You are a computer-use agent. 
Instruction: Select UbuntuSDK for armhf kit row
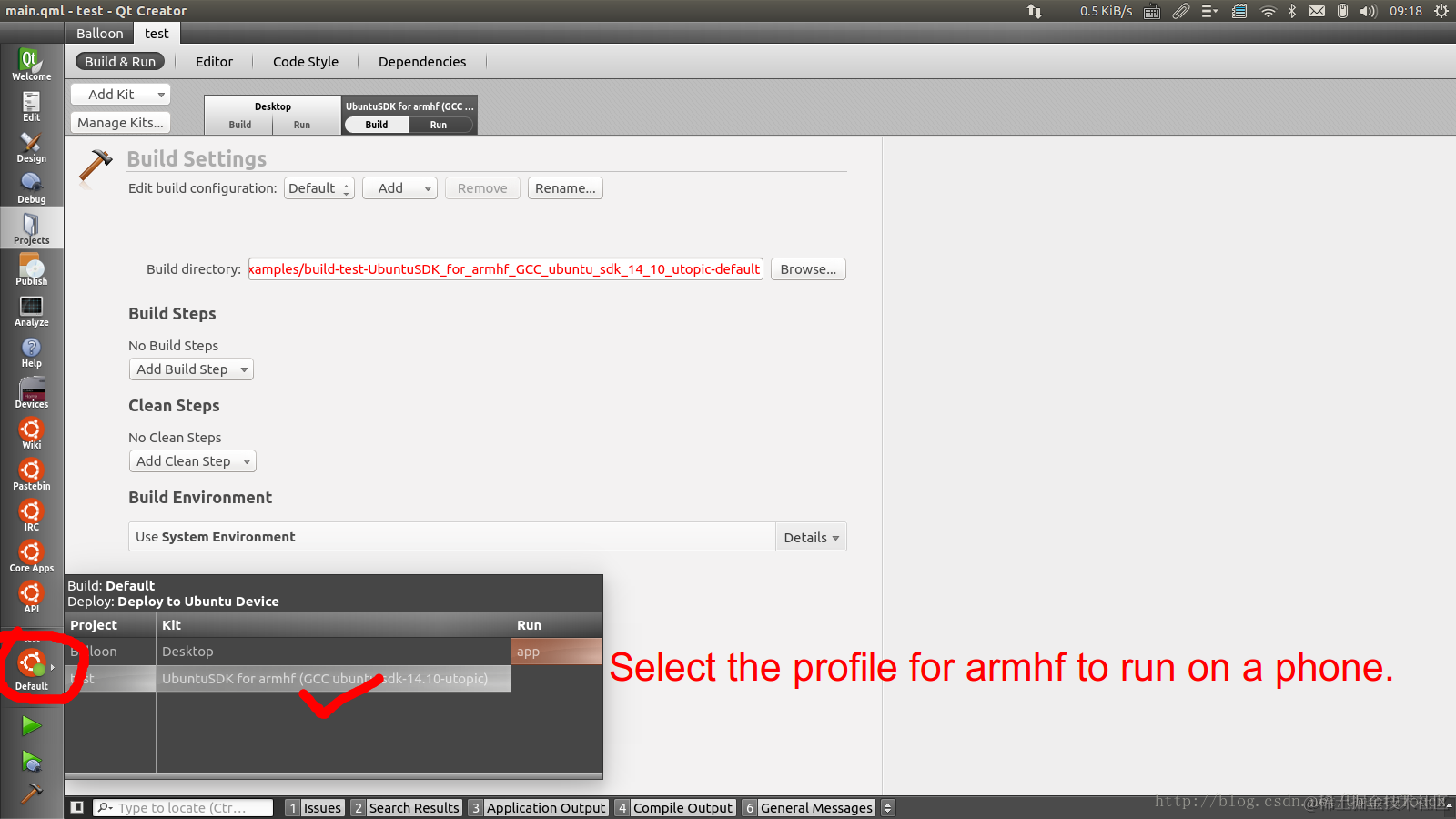tap(333, 679)
